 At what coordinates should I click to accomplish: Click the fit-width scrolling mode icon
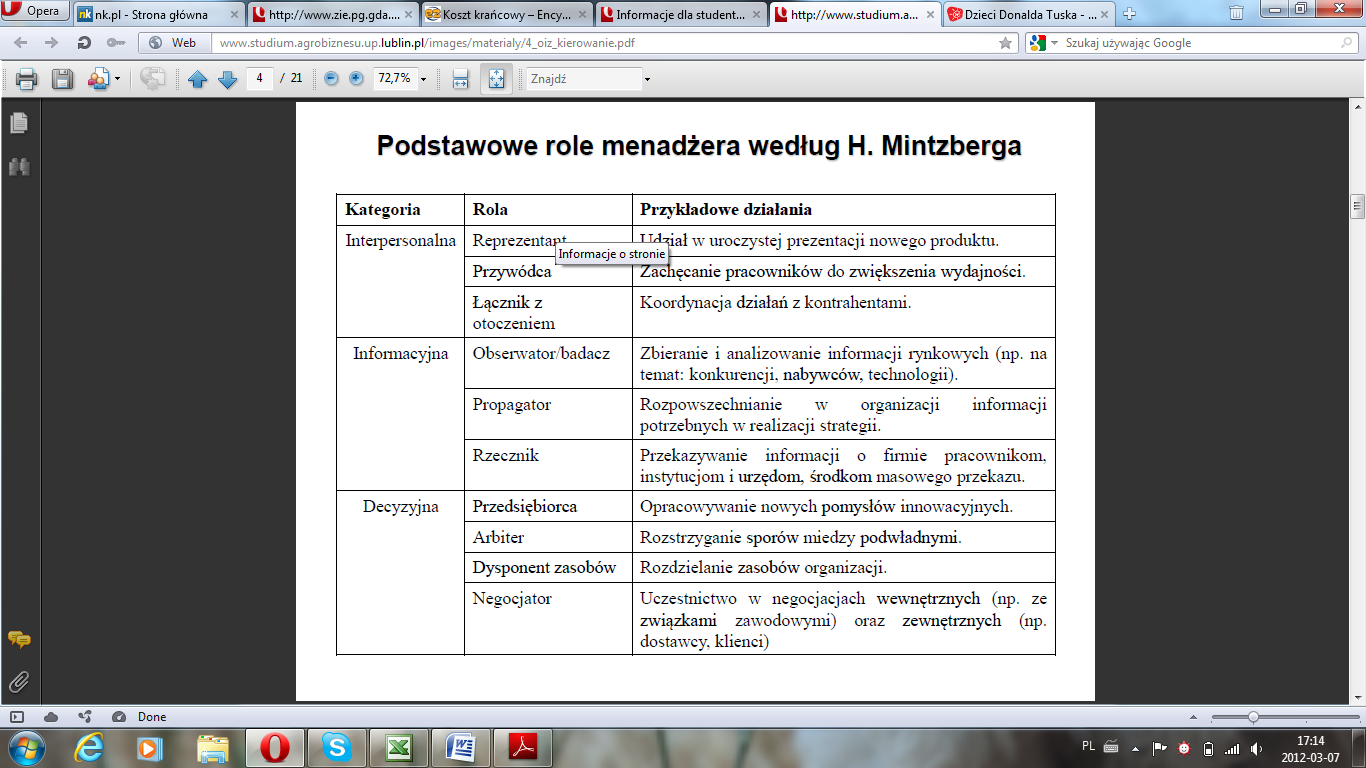(x=461, y=79)
